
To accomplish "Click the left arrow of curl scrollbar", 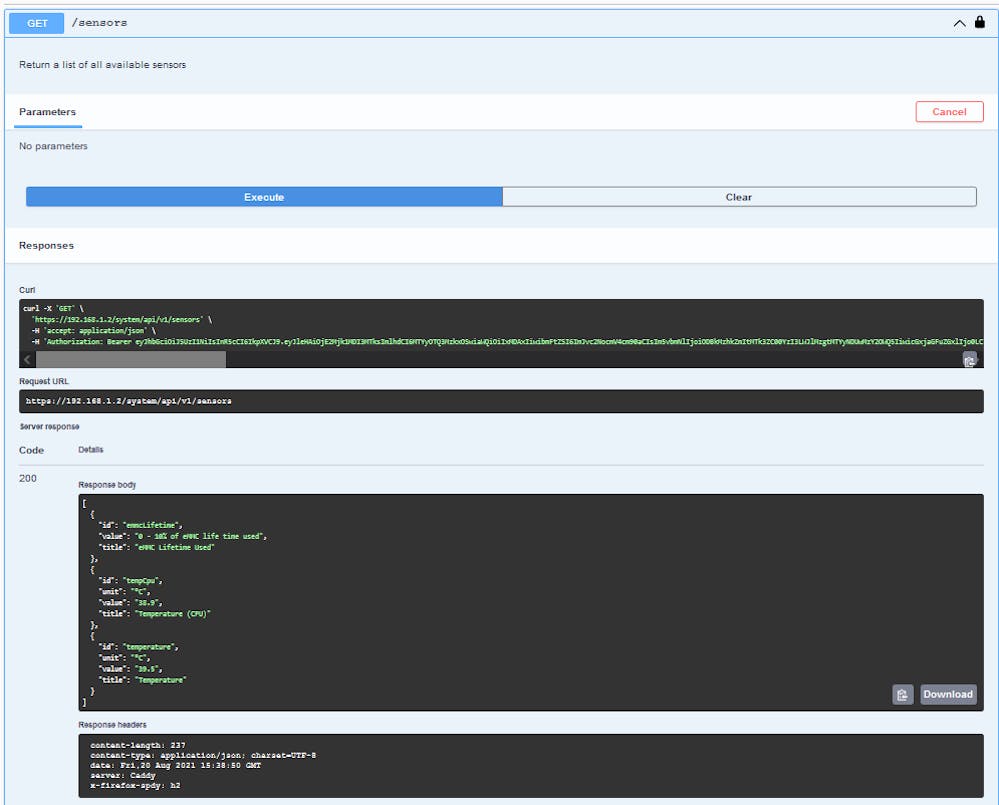I will (x=28, y=359).
